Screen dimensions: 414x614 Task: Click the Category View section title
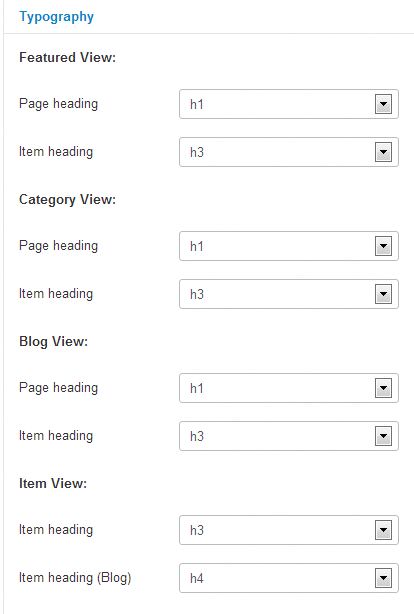(x=67, y=200)
